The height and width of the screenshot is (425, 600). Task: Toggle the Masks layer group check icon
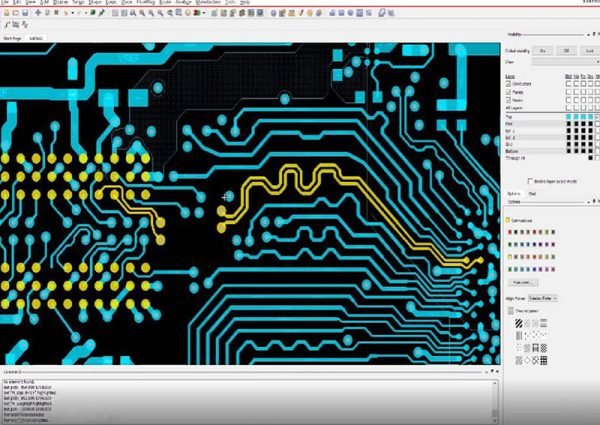click(x=508, y=100)
